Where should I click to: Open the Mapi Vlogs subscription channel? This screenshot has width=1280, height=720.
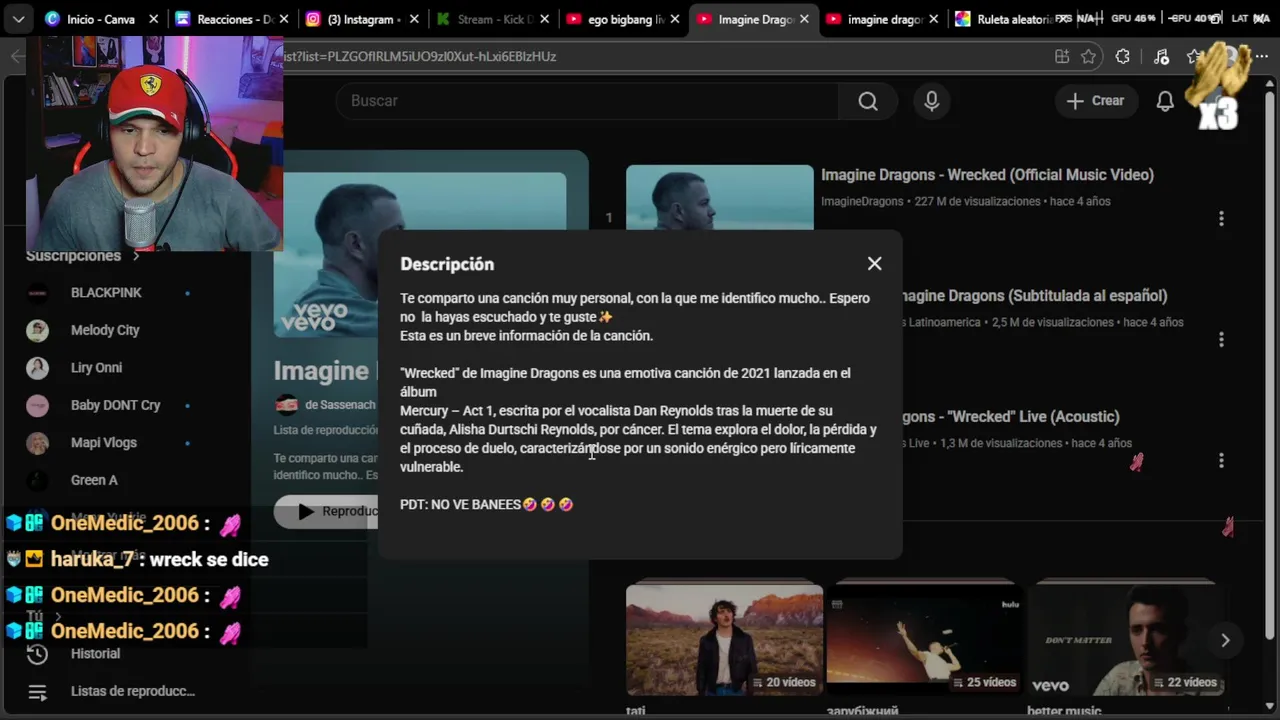(104, 443)
